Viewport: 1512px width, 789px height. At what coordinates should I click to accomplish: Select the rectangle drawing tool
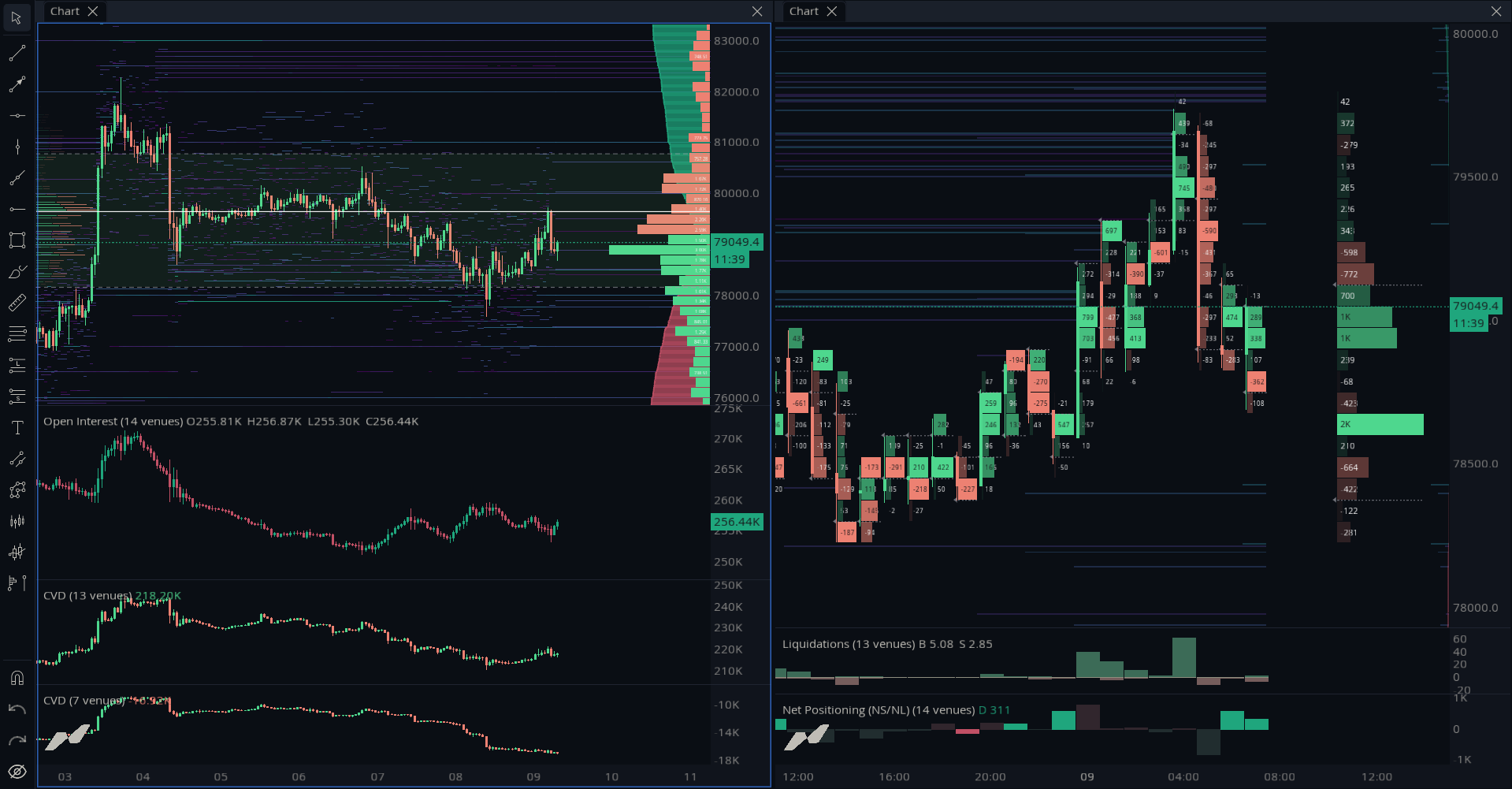(x=17, y=240)
